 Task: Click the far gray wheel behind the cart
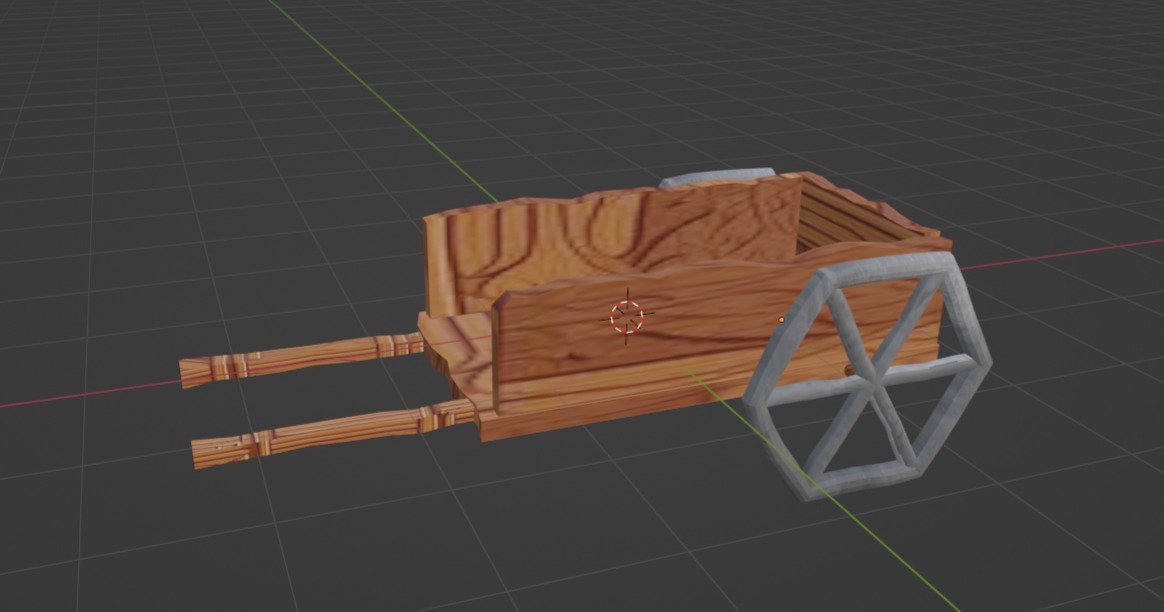tap(716, 177)
